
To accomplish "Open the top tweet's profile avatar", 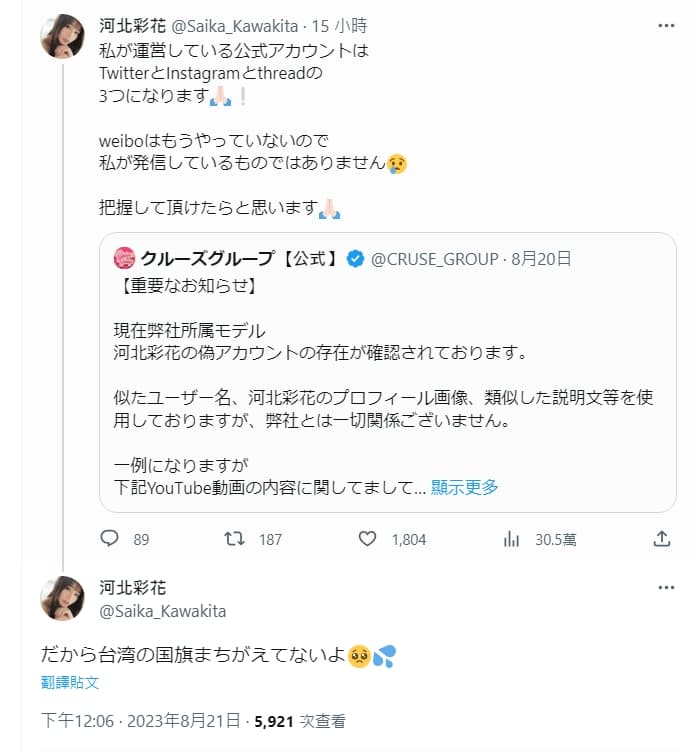I will (x=62, y=36).
